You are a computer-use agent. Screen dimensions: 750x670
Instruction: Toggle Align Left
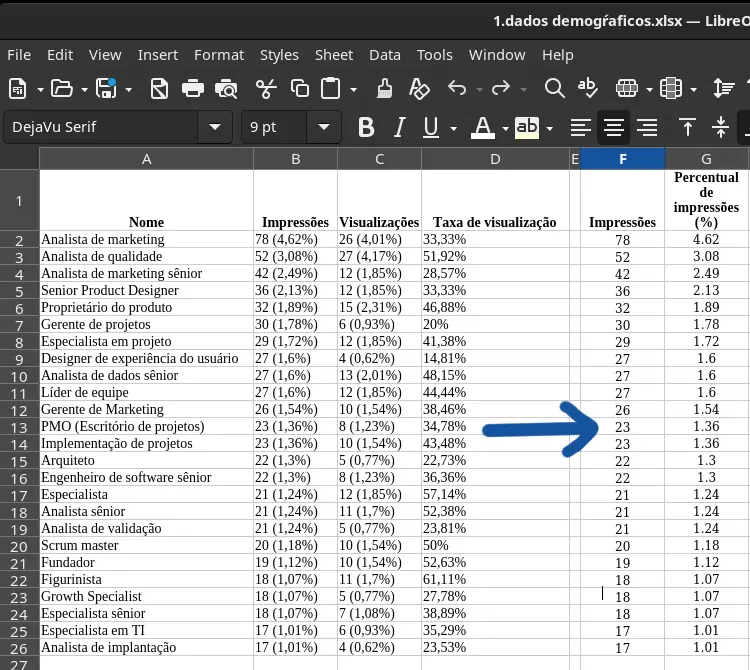click(x=581, y=127)
